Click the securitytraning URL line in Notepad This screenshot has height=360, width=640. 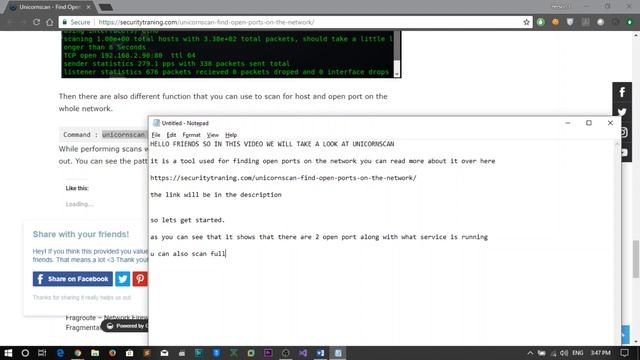click(x=283, y=178)
